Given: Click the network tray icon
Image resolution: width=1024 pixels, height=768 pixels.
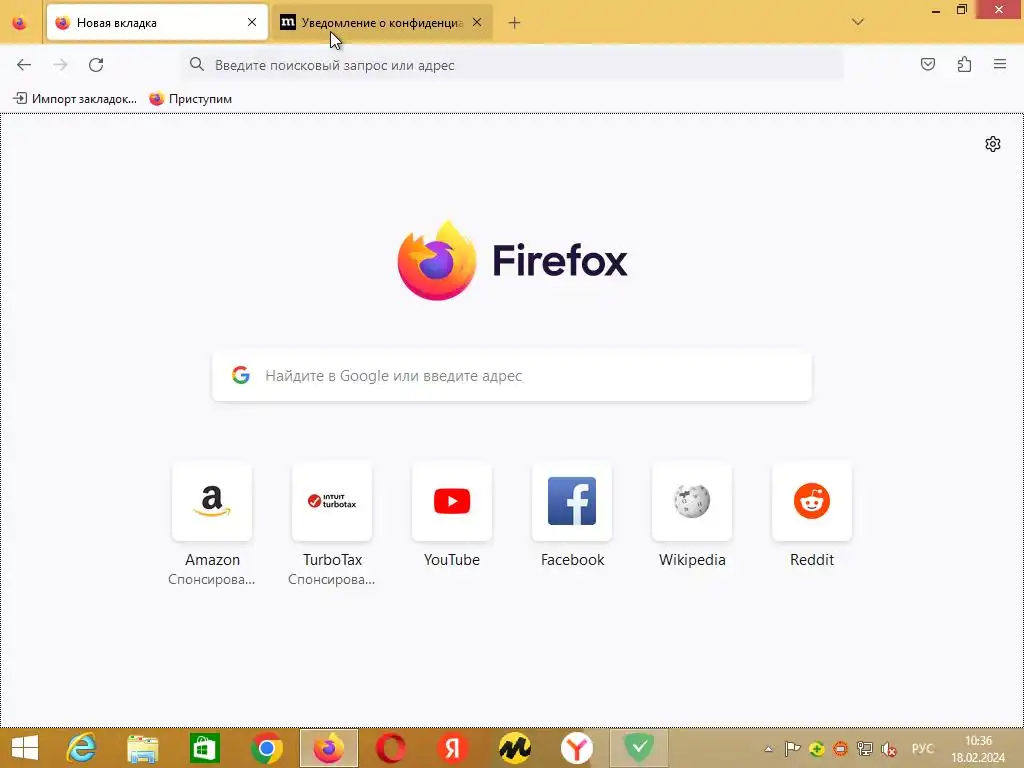Looking at the screenshot, I should 865,749.
